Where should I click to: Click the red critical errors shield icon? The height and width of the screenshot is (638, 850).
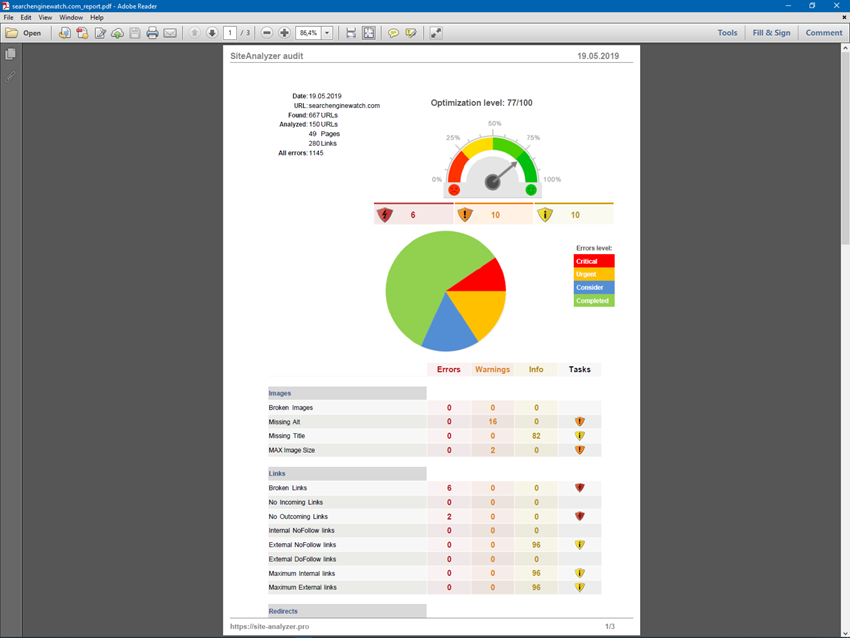(x=384, y=215)
